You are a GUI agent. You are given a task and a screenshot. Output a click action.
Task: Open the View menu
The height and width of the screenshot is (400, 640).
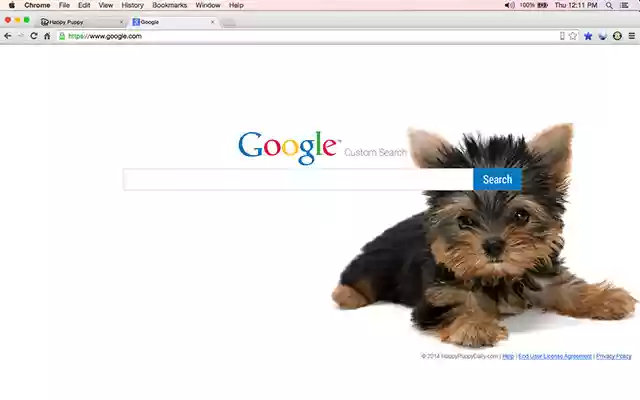click(x=106, y=5)
